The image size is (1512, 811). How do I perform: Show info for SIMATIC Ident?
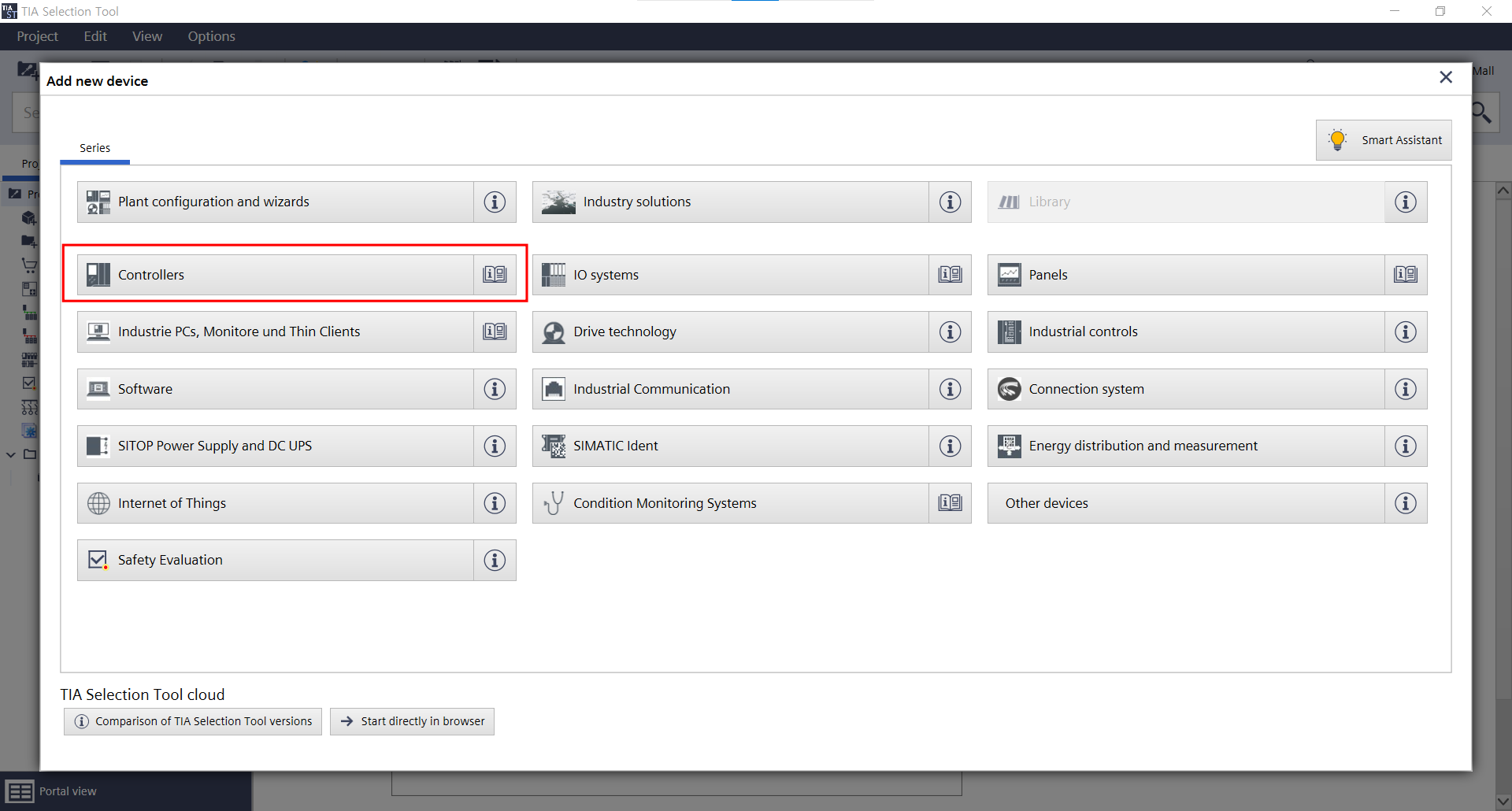point(950,446)
